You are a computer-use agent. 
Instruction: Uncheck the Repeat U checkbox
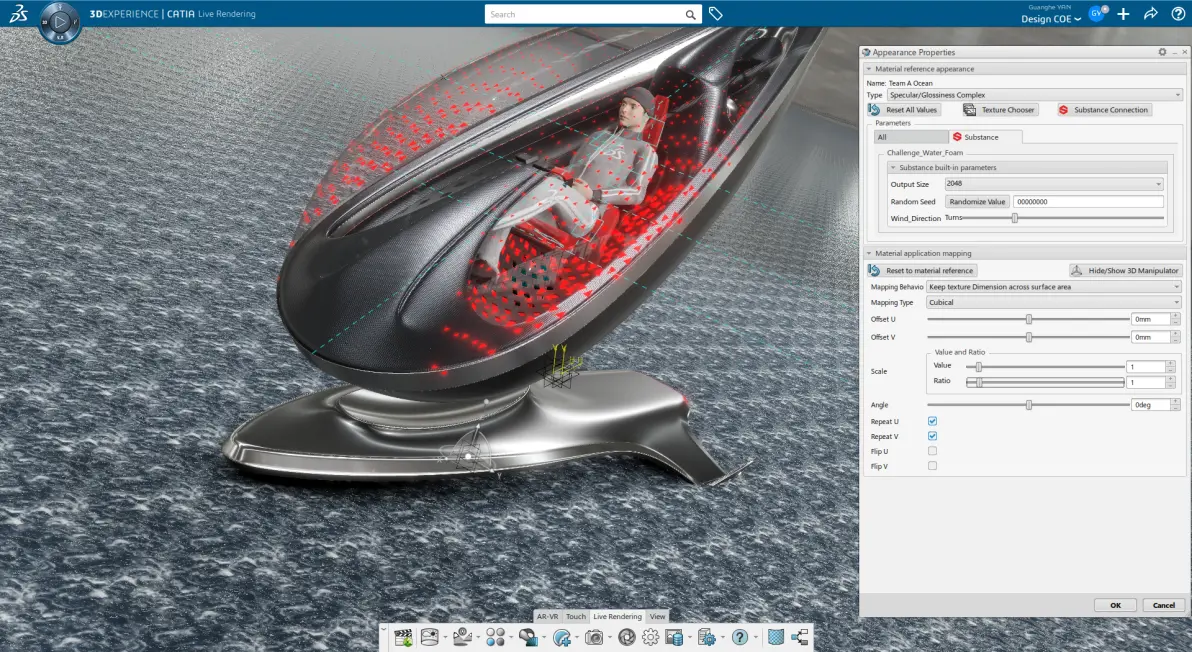(x=932, y=421)
